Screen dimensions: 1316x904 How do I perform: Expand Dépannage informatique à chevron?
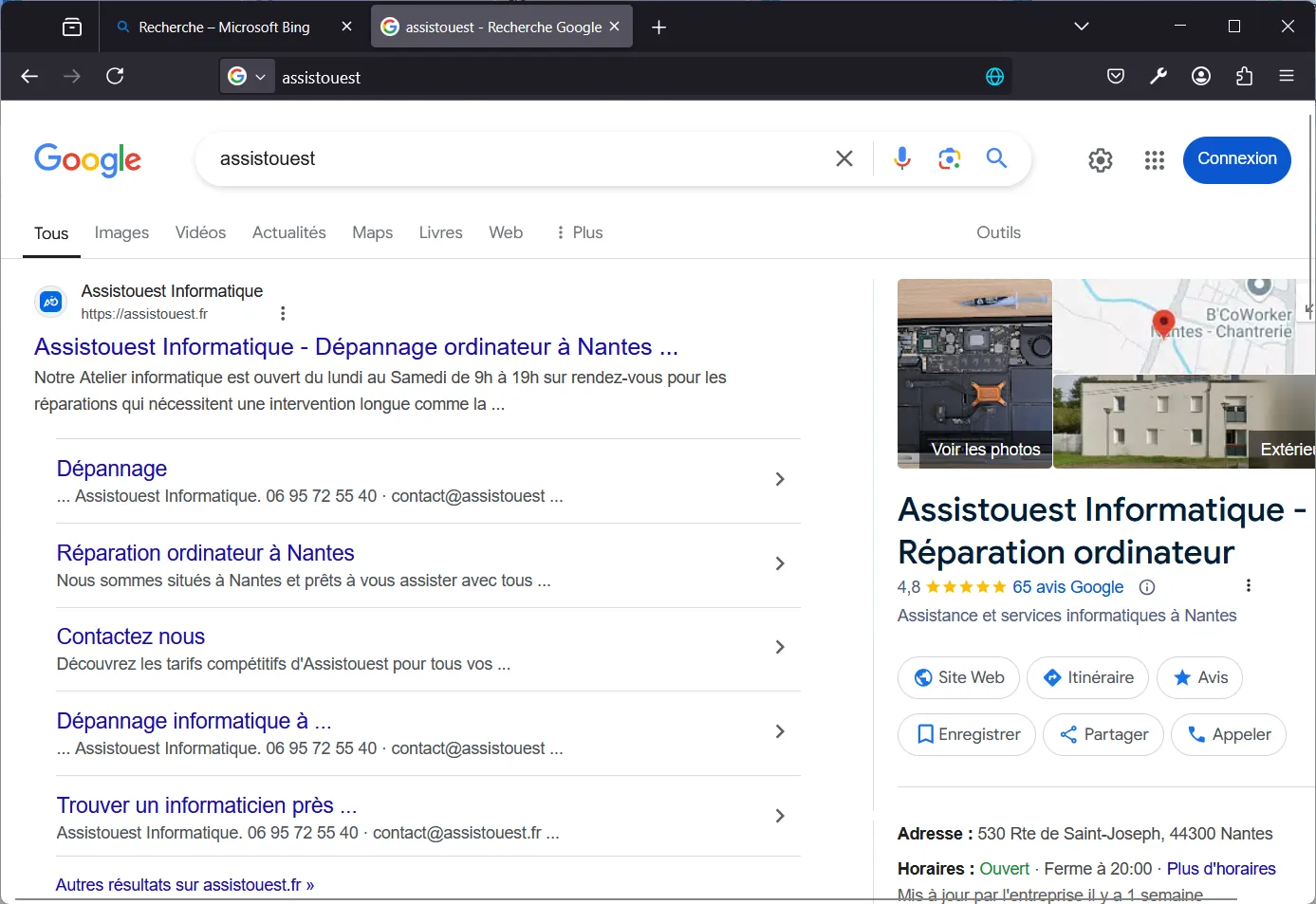click(x=780, y=731)
